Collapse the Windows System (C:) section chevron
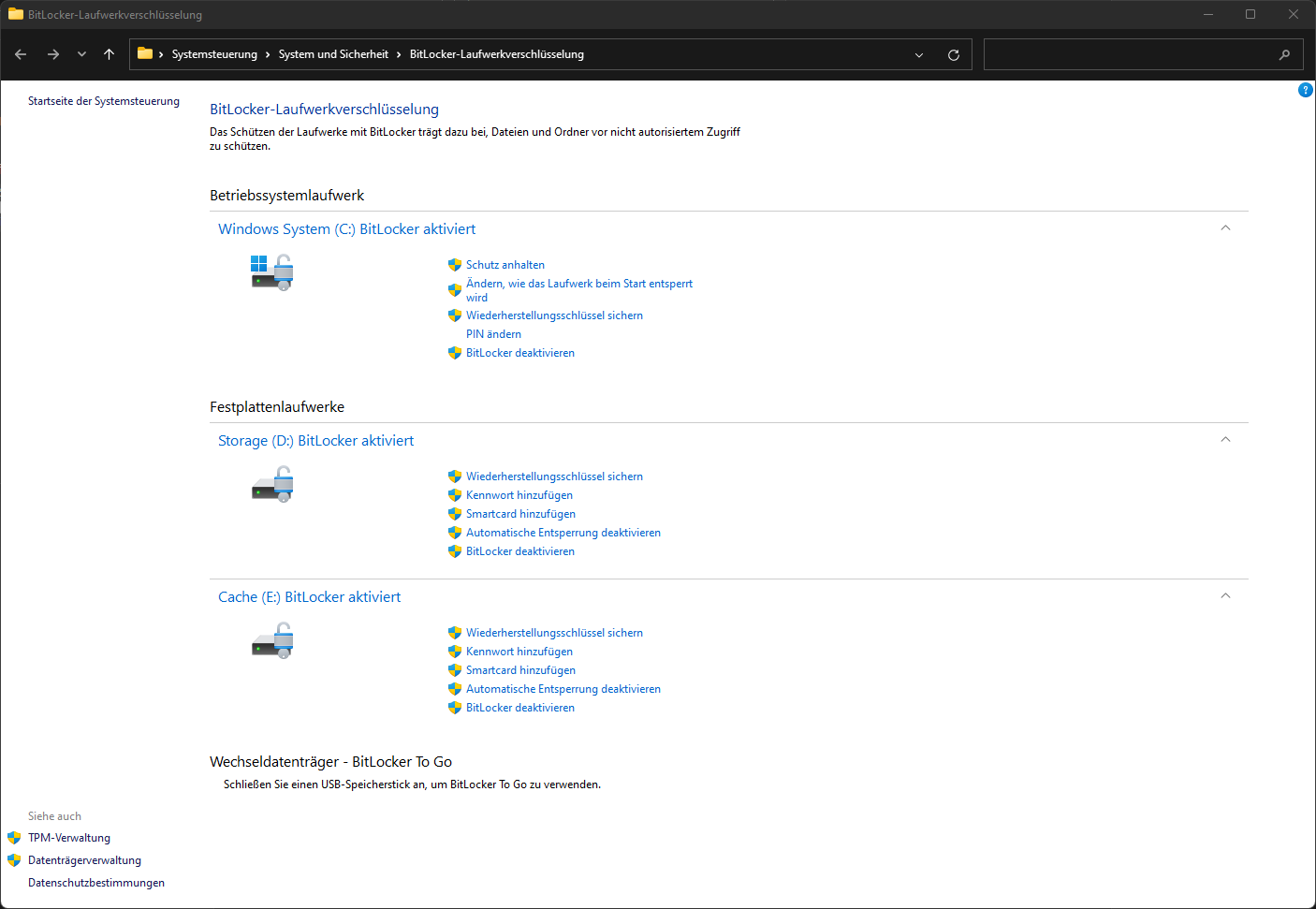Viewport: 1316px width, 909px height. click(1225, 228)
